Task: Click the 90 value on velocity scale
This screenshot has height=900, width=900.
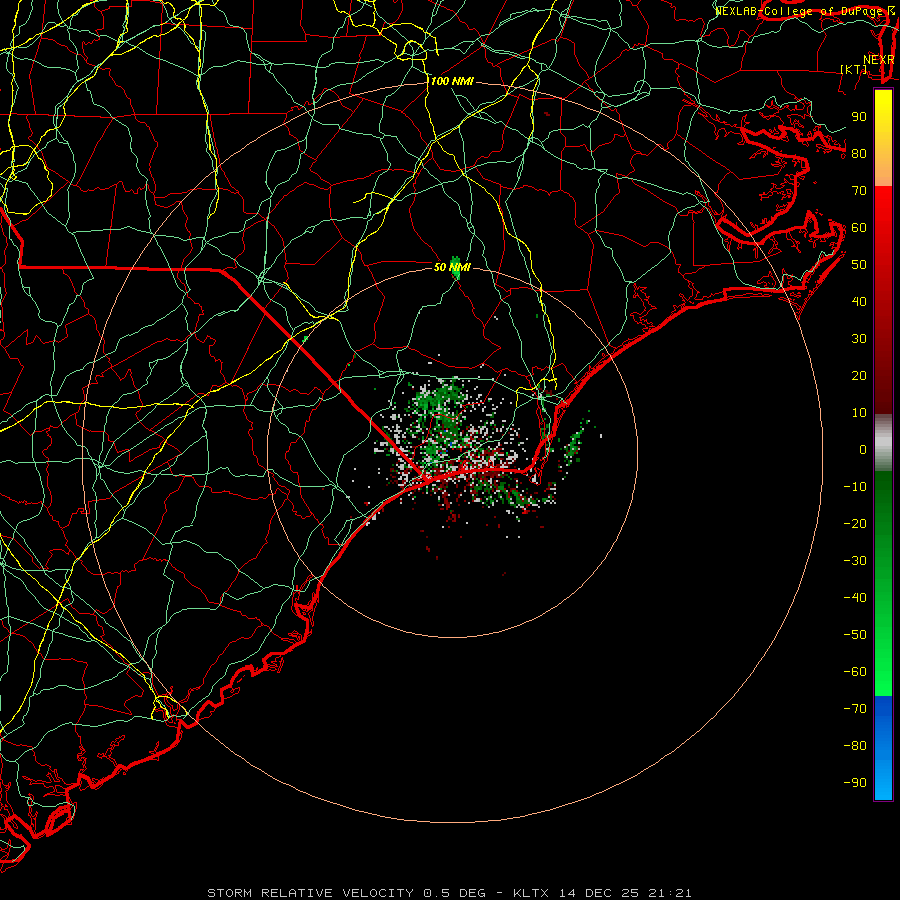Action: point(859,117)
